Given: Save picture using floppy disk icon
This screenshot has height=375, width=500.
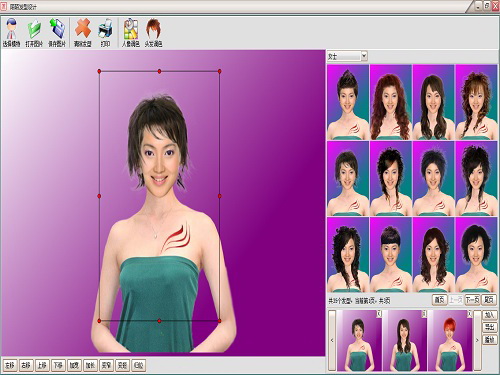Looking at the screenshot, I should [57, 32].
